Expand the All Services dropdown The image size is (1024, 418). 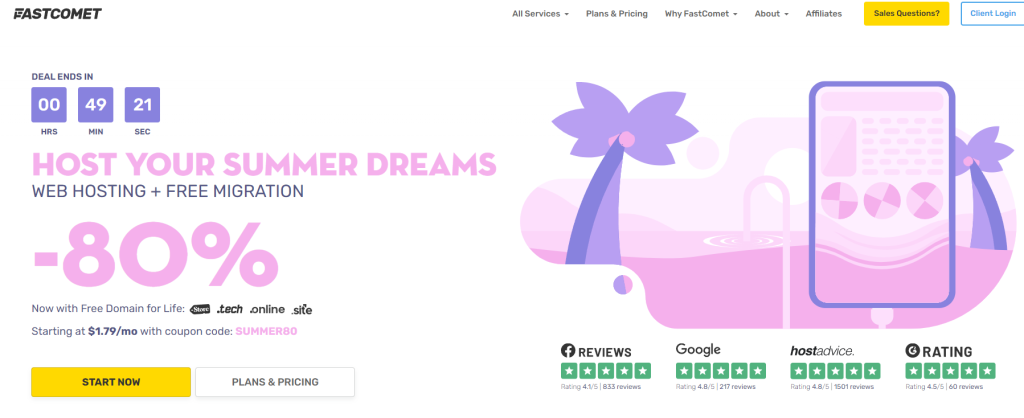tap(540, 14)
